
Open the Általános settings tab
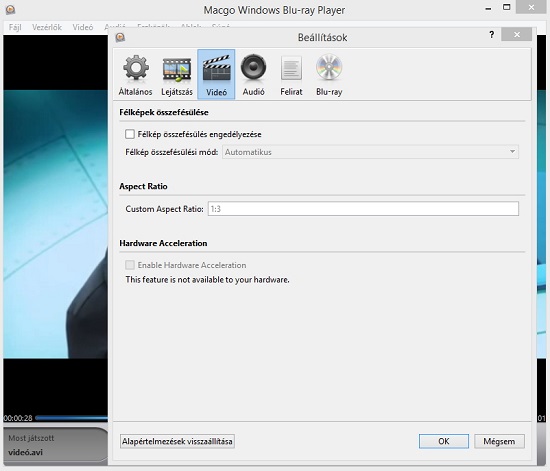pyautogui.click(x=135, y=75)
